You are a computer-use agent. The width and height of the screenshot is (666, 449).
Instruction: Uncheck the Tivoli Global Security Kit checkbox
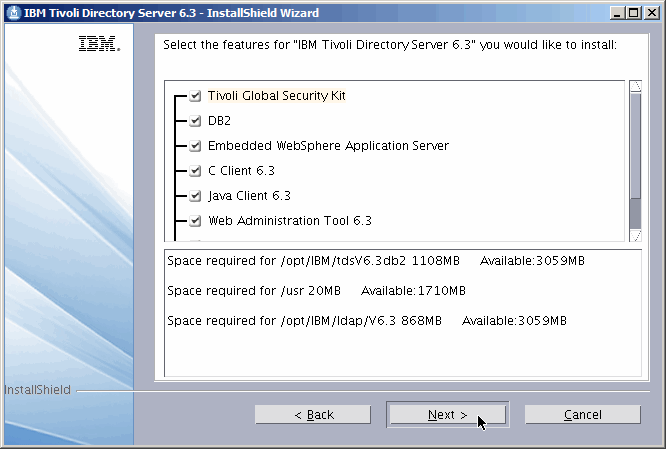point(195,96)
